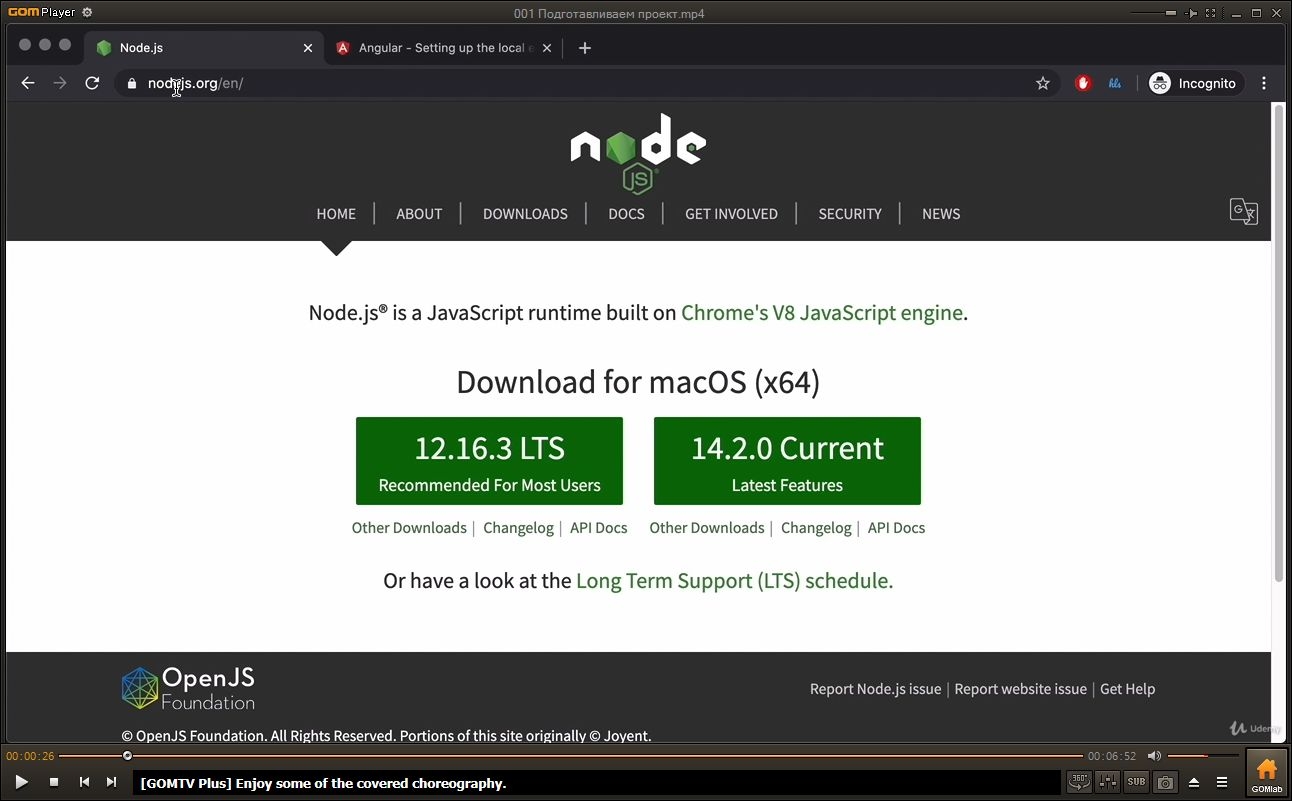Open the GOMlab home button
The height and width of the screenshot is (801, 1292).
[x=1266, y=773]
